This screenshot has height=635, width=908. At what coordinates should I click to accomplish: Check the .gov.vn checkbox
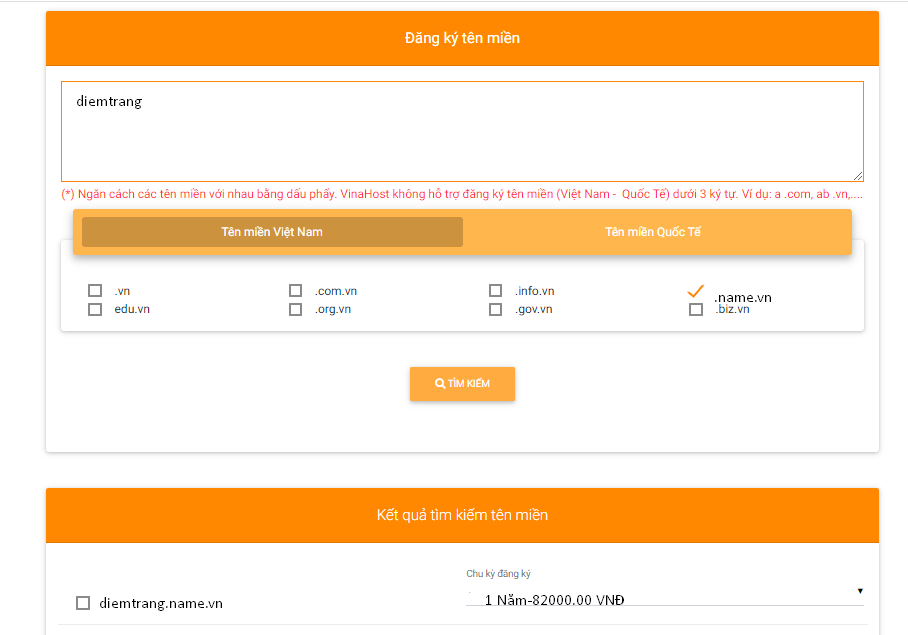coord(495,309)
